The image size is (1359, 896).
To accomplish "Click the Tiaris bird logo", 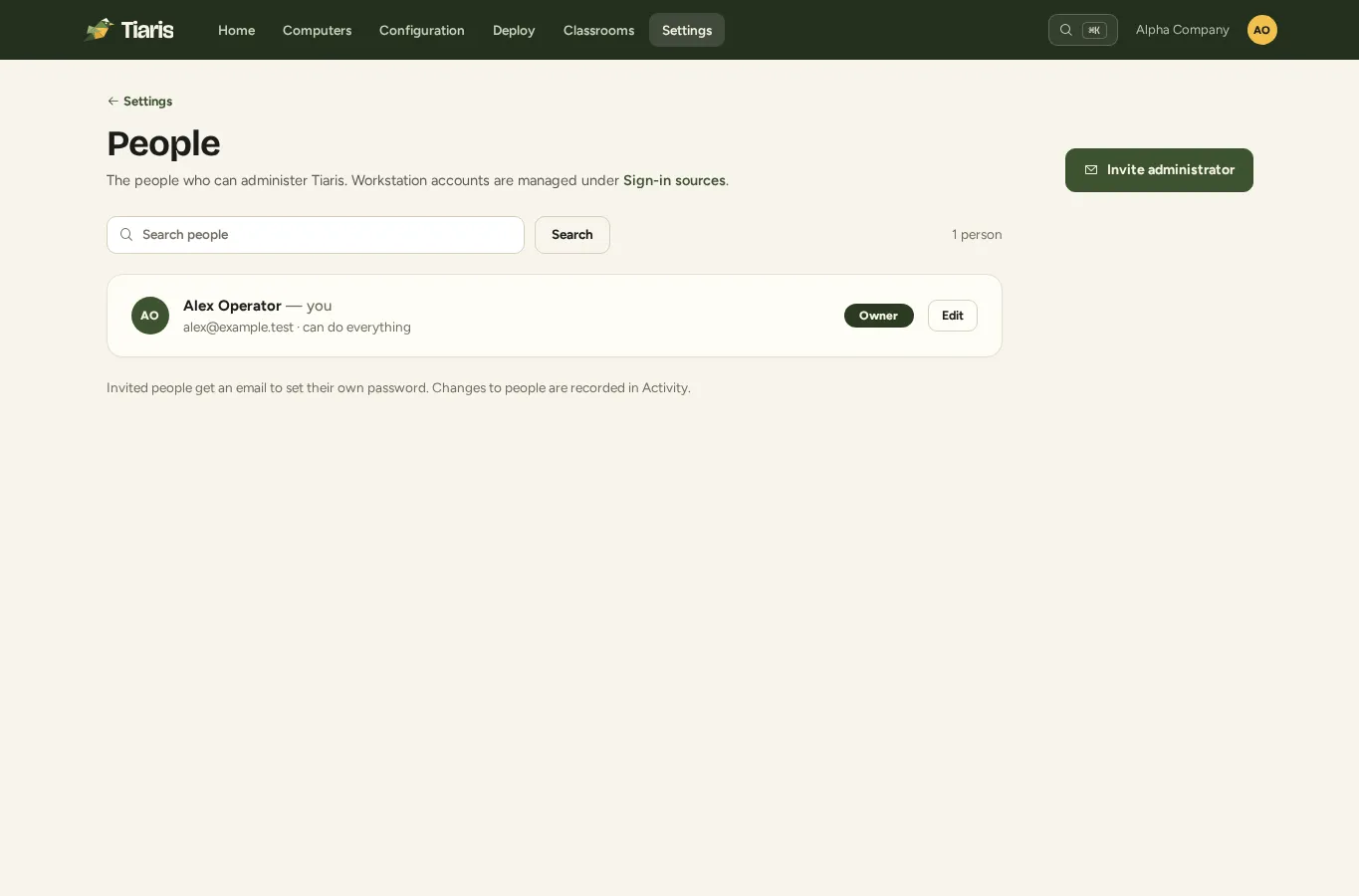I will 99,29.
